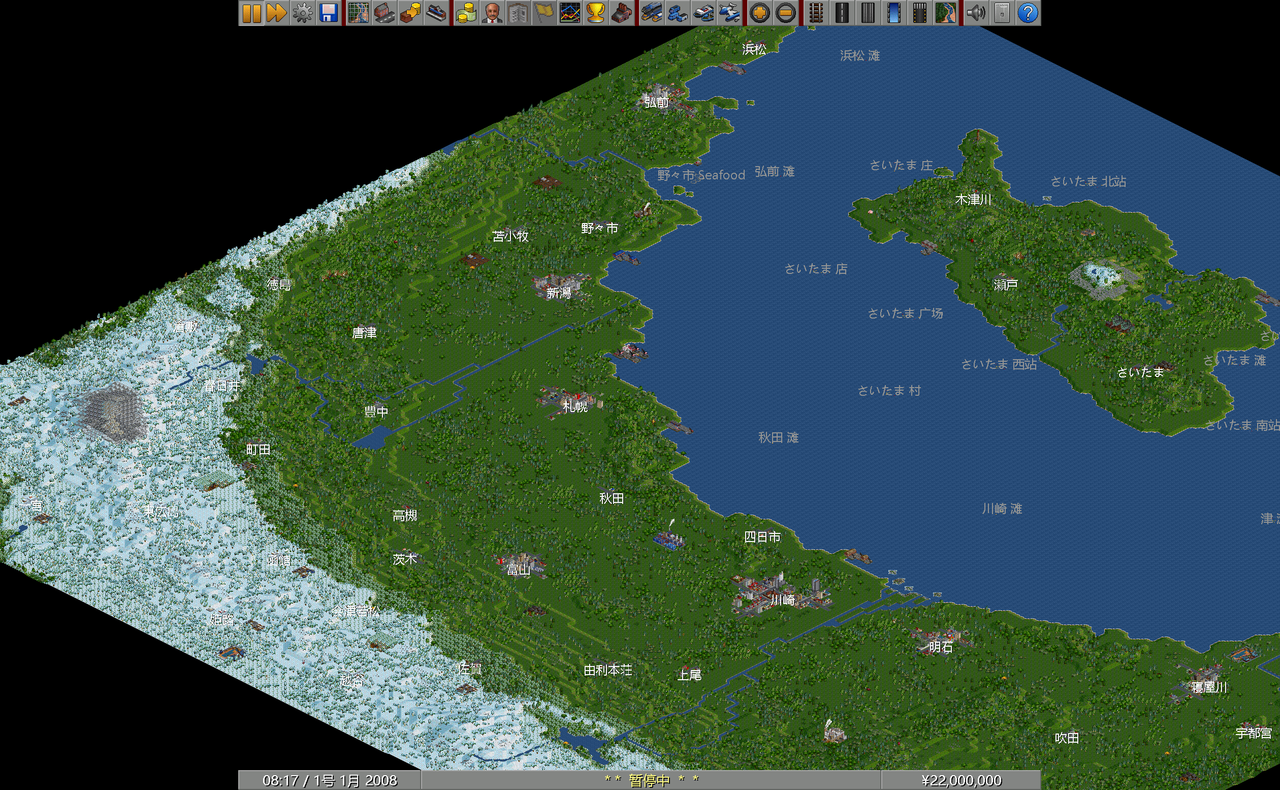The width and height of the screenshot is (1280, 790).
Task: Select the 上尾 town label
Action: 689,675
